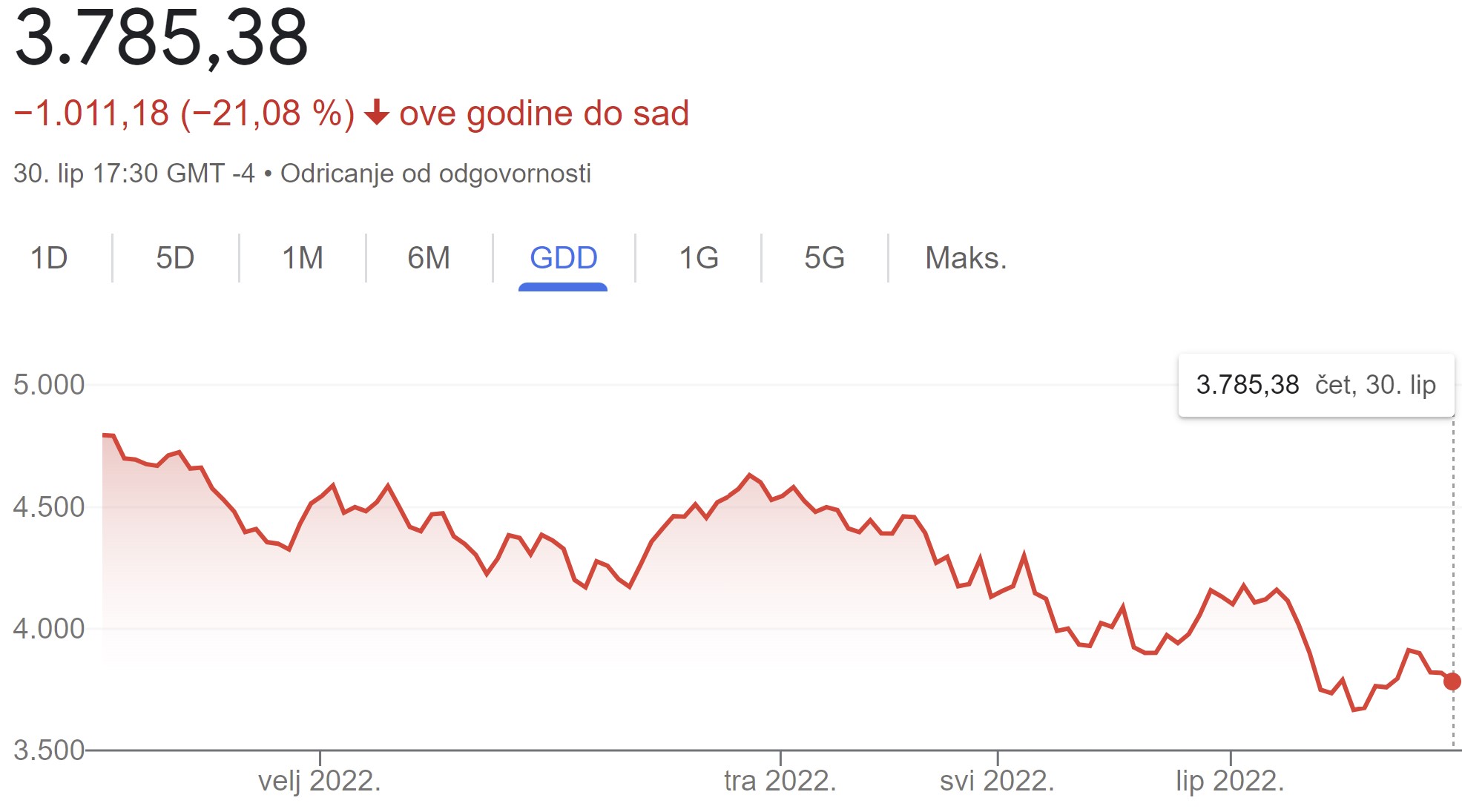
Task: Click the large 3.785,38 price heading
Action: coord(161,37)
